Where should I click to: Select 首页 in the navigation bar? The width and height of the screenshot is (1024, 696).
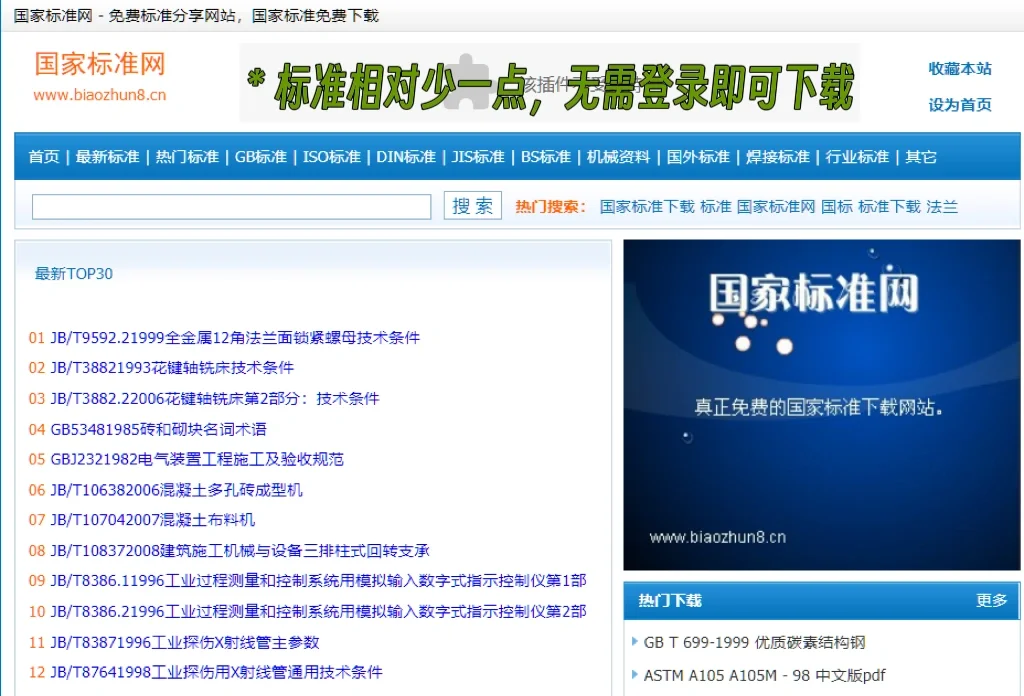pyautogui.click(x=43, y=157)
